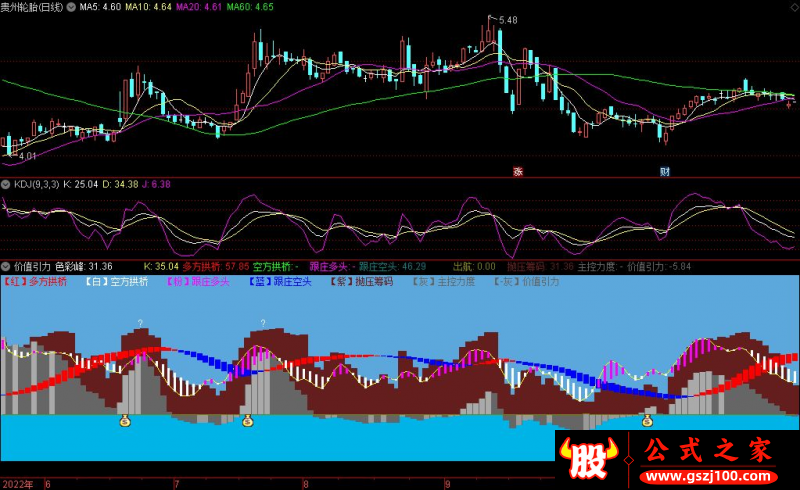Click the K: 25.04 value in KDJ
The height and width of the screenshot is (490, 800).
(81, 184)
